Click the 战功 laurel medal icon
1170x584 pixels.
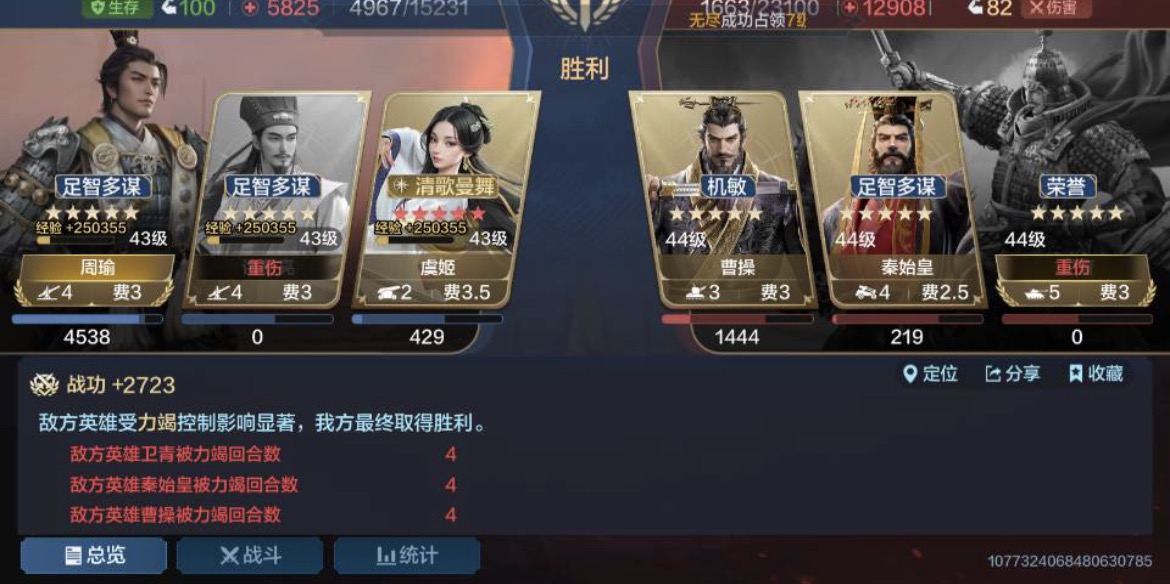click(x=45, y=385)
